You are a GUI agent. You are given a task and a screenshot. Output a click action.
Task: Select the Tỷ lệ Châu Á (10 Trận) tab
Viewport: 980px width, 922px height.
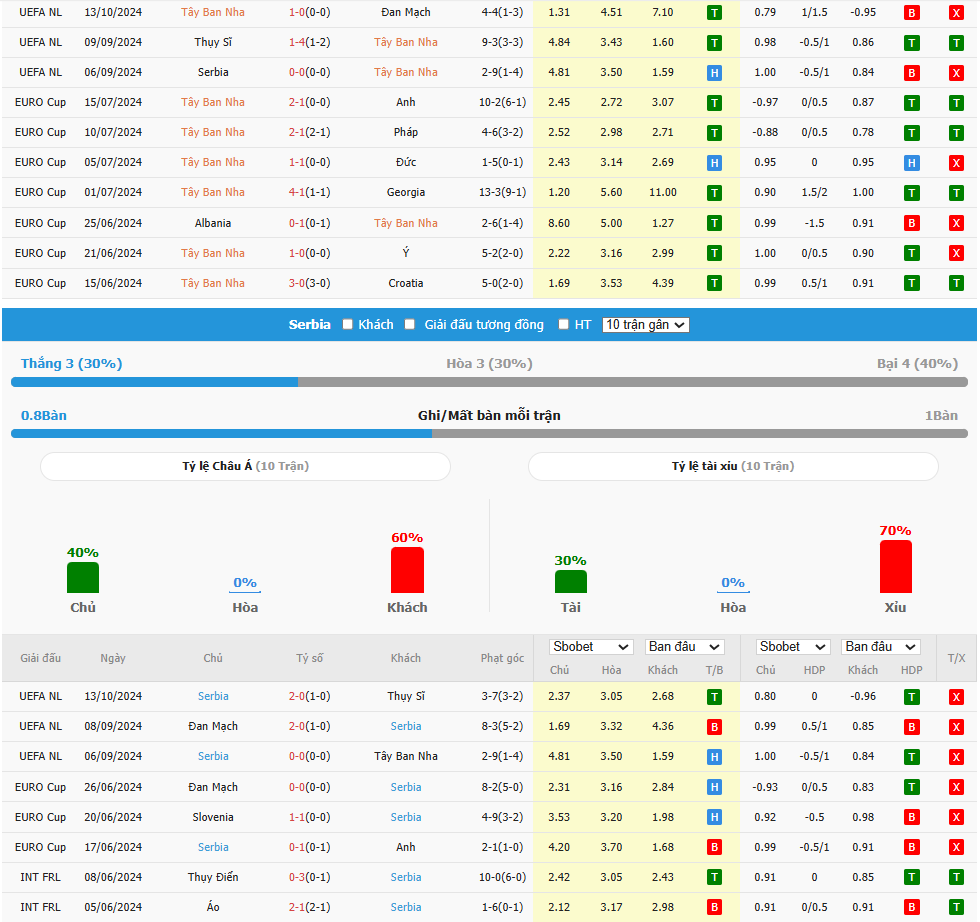point(245,466)
